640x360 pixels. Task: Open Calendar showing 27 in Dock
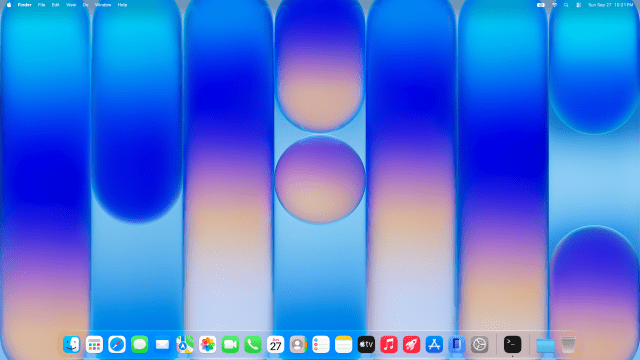pos(276,344)
